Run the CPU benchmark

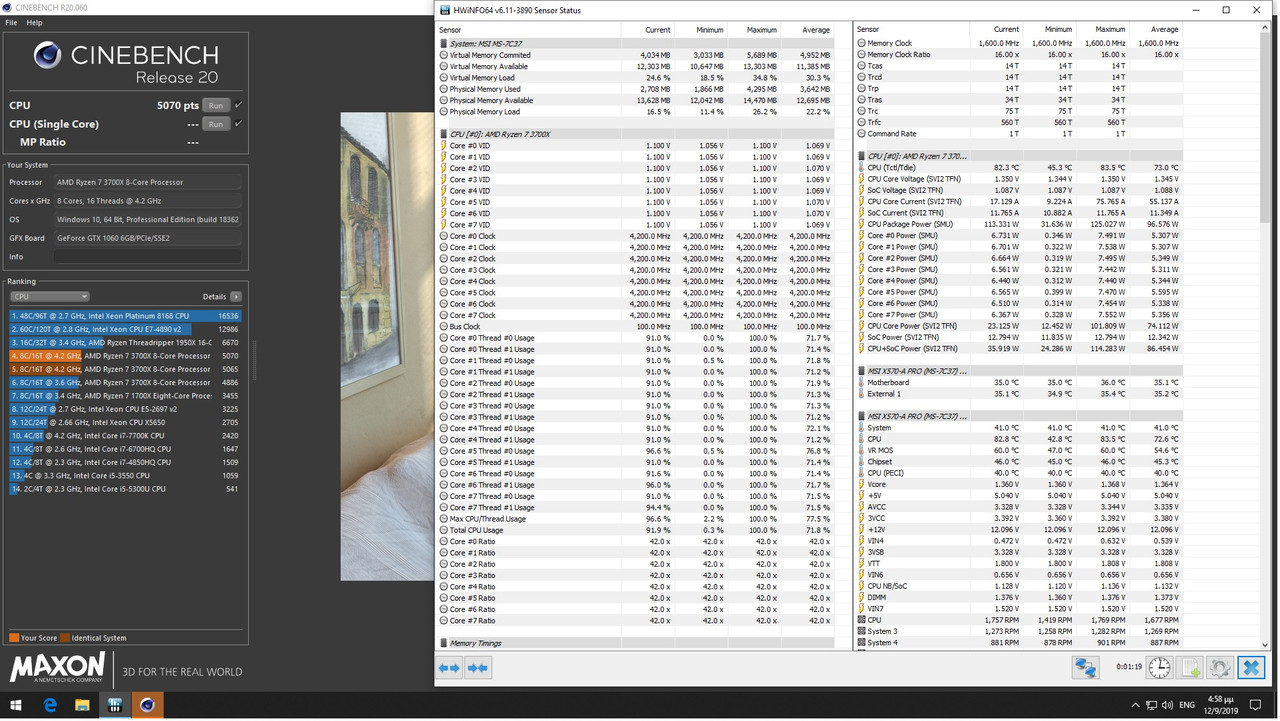click(x=215, y=105)
